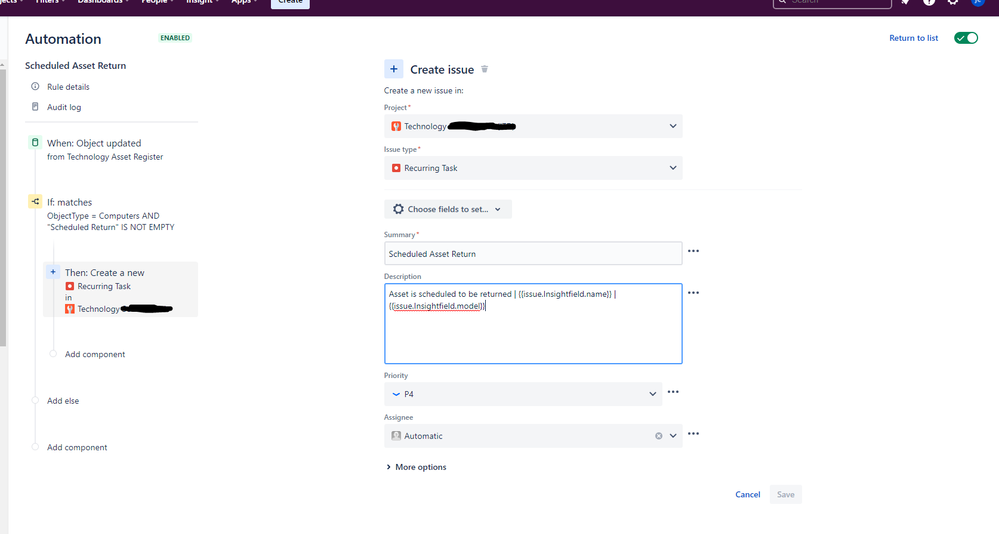
Task: Click the P4 priority chevron icon
Action: 396,394
